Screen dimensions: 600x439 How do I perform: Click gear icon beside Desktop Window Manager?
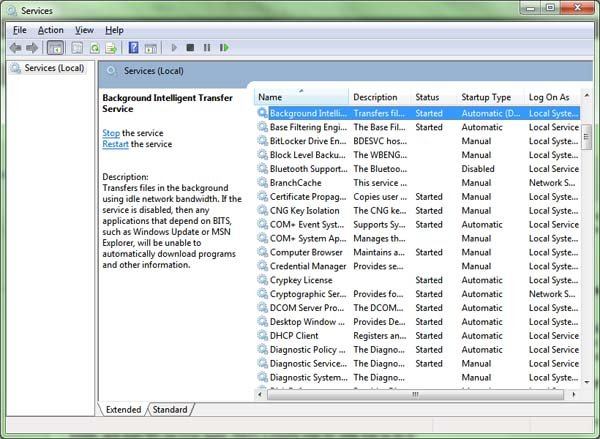pos(262,321)
